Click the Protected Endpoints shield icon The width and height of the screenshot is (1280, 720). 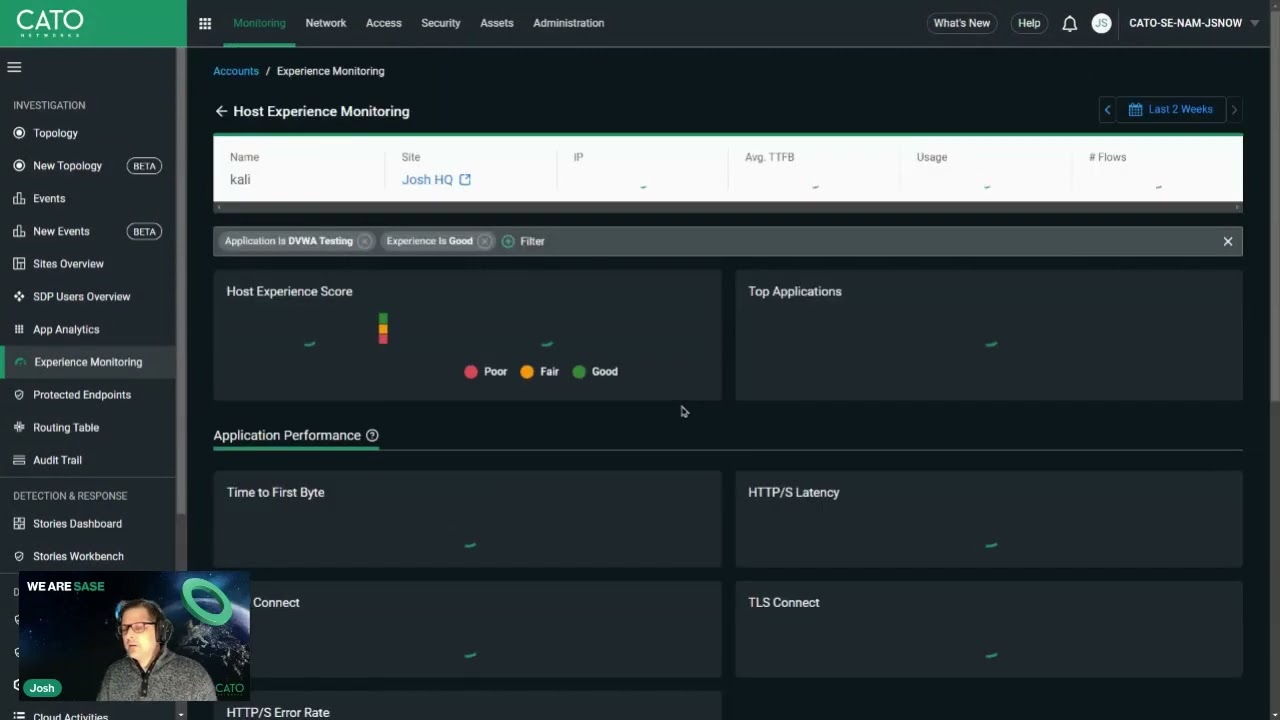point(19,394)
